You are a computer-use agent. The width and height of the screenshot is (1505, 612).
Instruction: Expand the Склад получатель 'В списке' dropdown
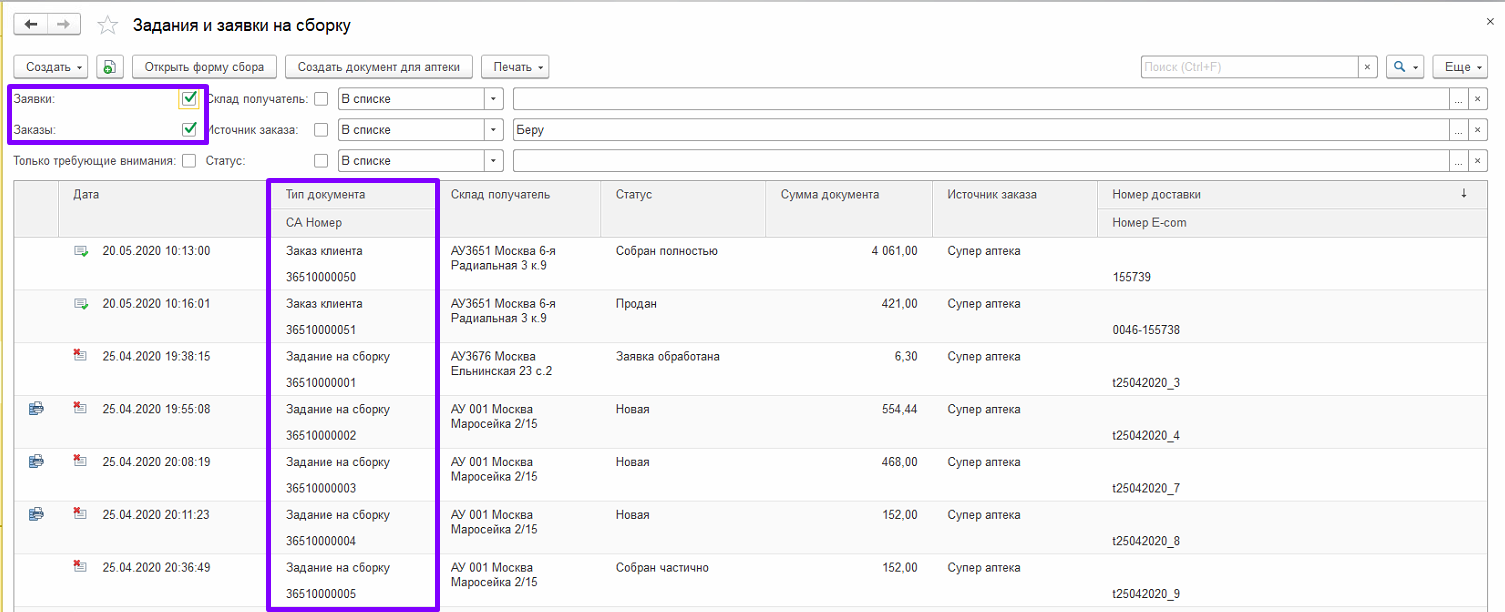tap(493, 99)
